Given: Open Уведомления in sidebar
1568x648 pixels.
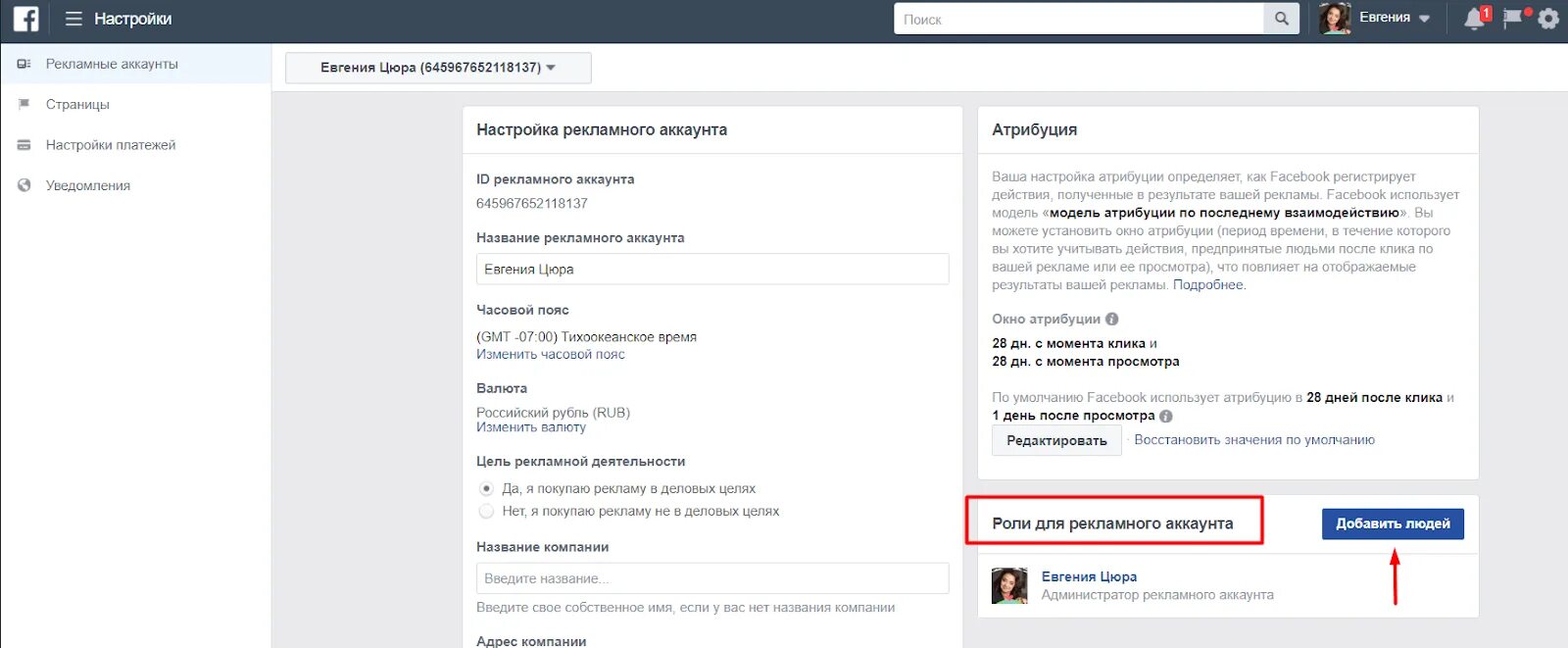Looking at the screenshot, I should (x=135, y=185).
